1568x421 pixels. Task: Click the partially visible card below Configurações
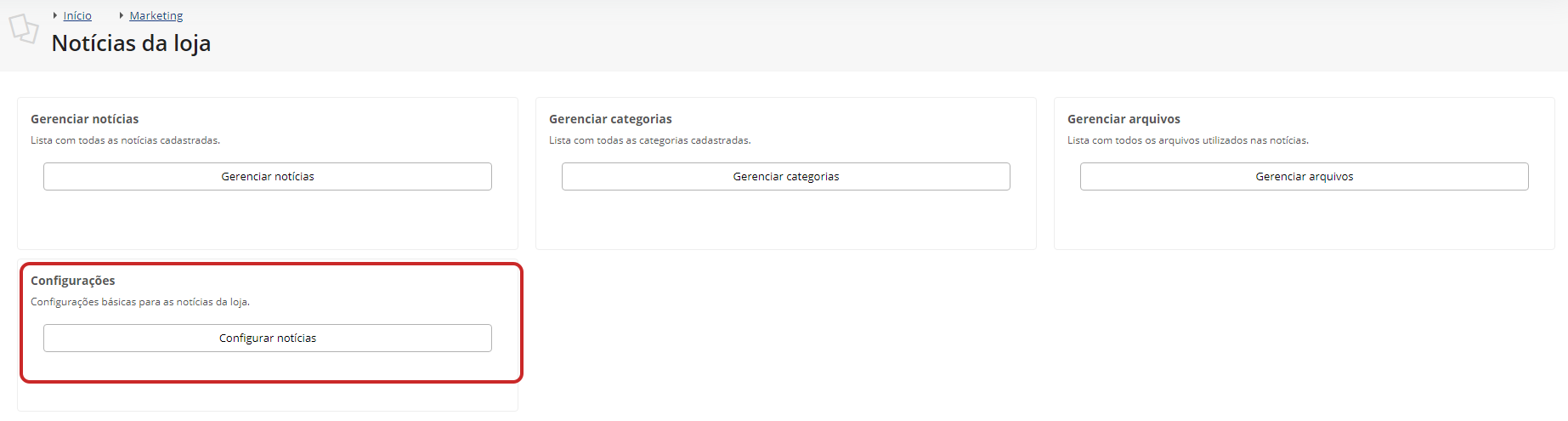(268, 398)
